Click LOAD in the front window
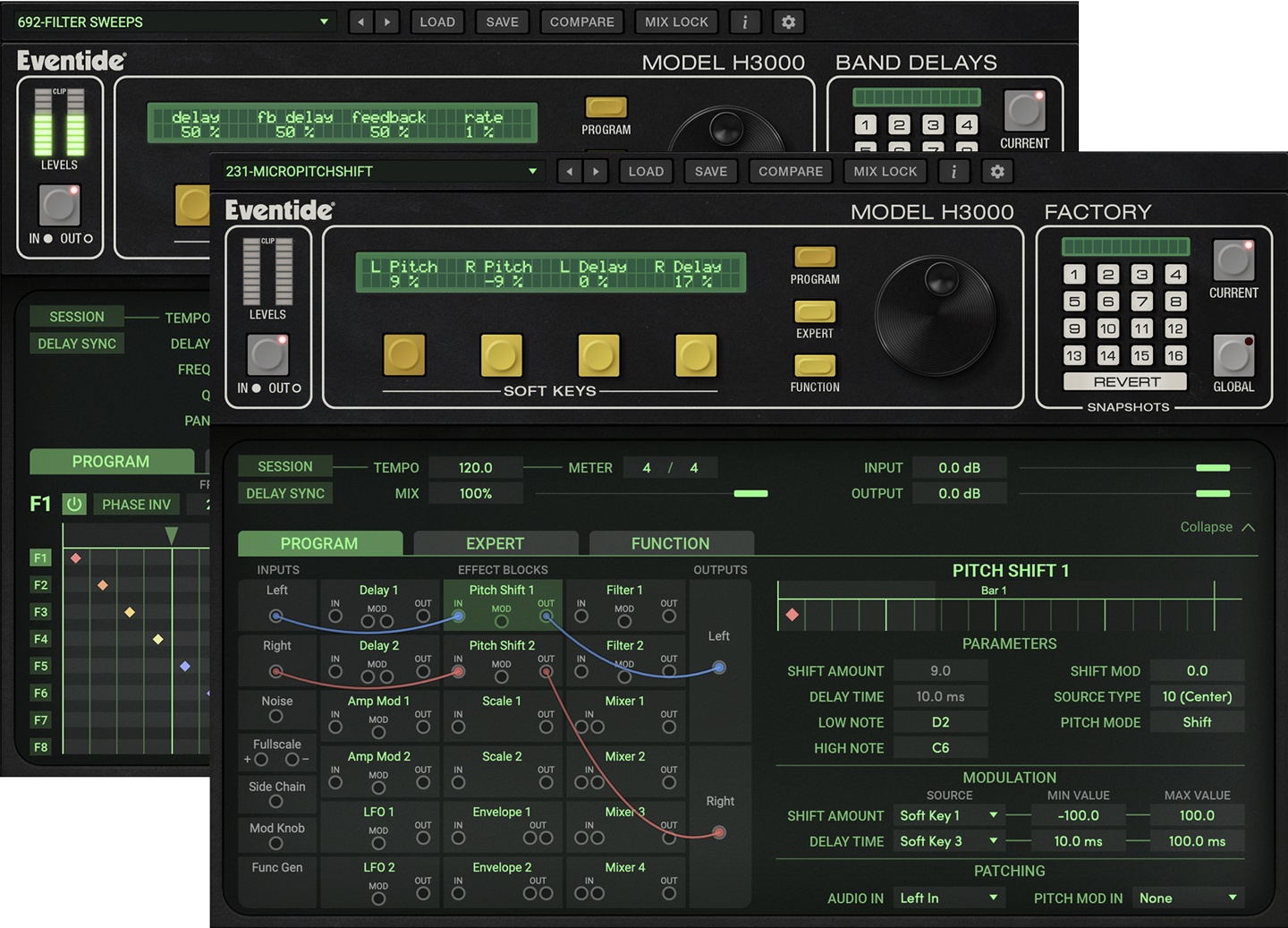The width and height of the screenshot is (1288, 928). point(646,171)
